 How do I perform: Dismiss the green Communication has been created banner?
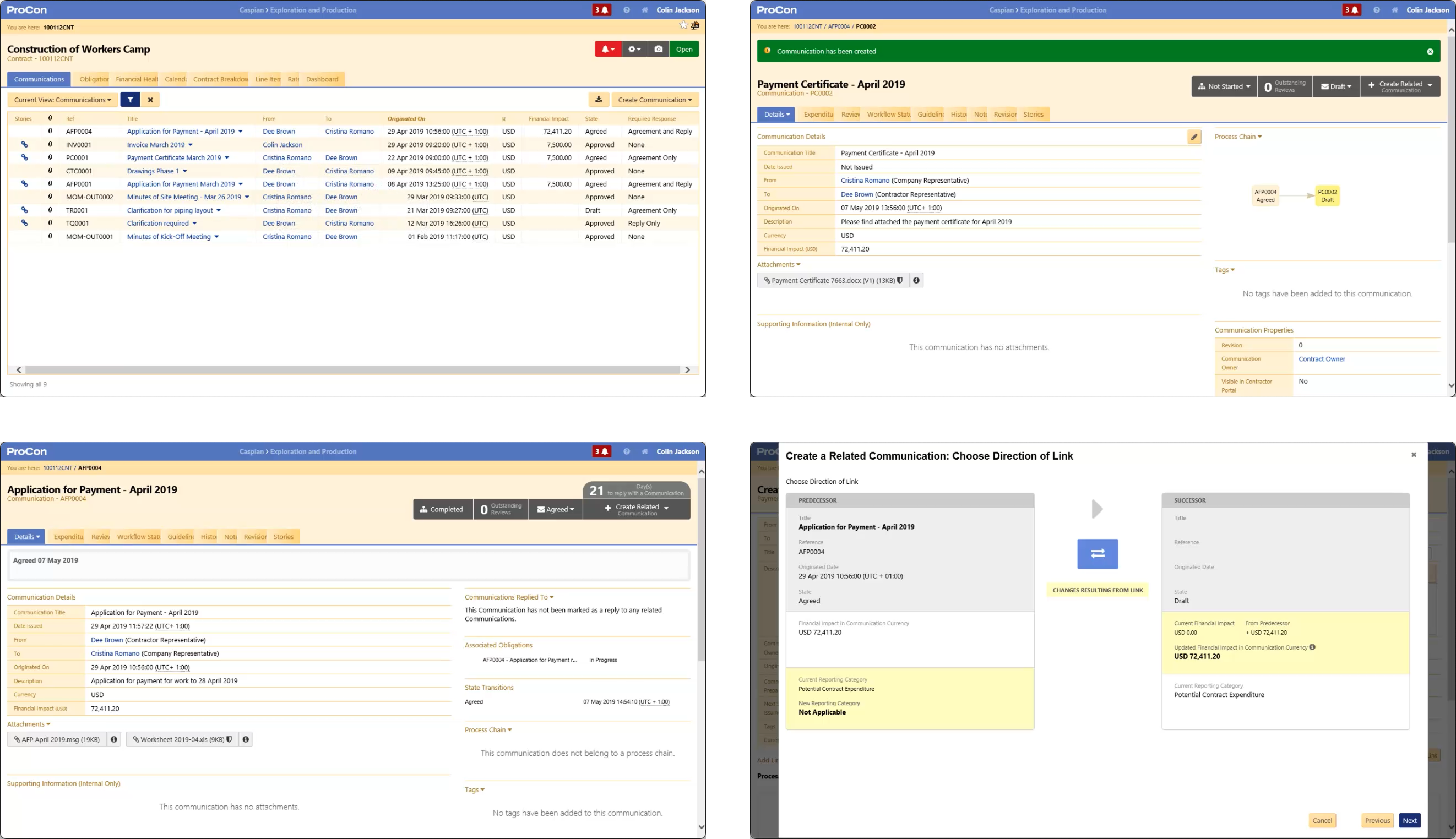[x=1430, y=52]
